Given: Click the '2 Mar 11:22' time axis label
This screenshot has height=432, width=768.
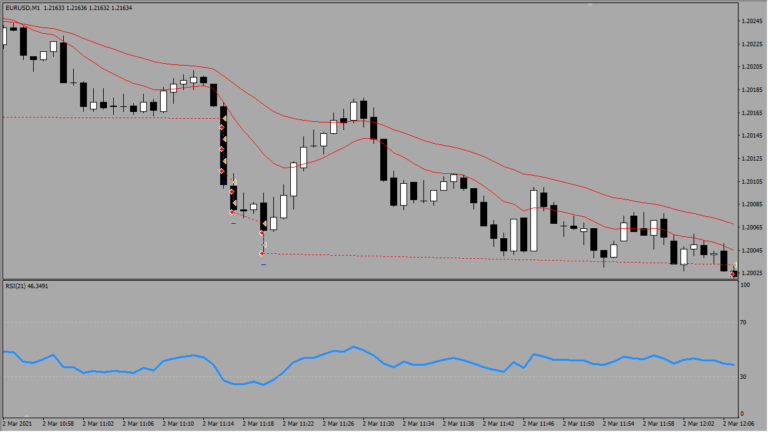Looking at the screenshot, I should pyautogui.click(x=299, y=424).
